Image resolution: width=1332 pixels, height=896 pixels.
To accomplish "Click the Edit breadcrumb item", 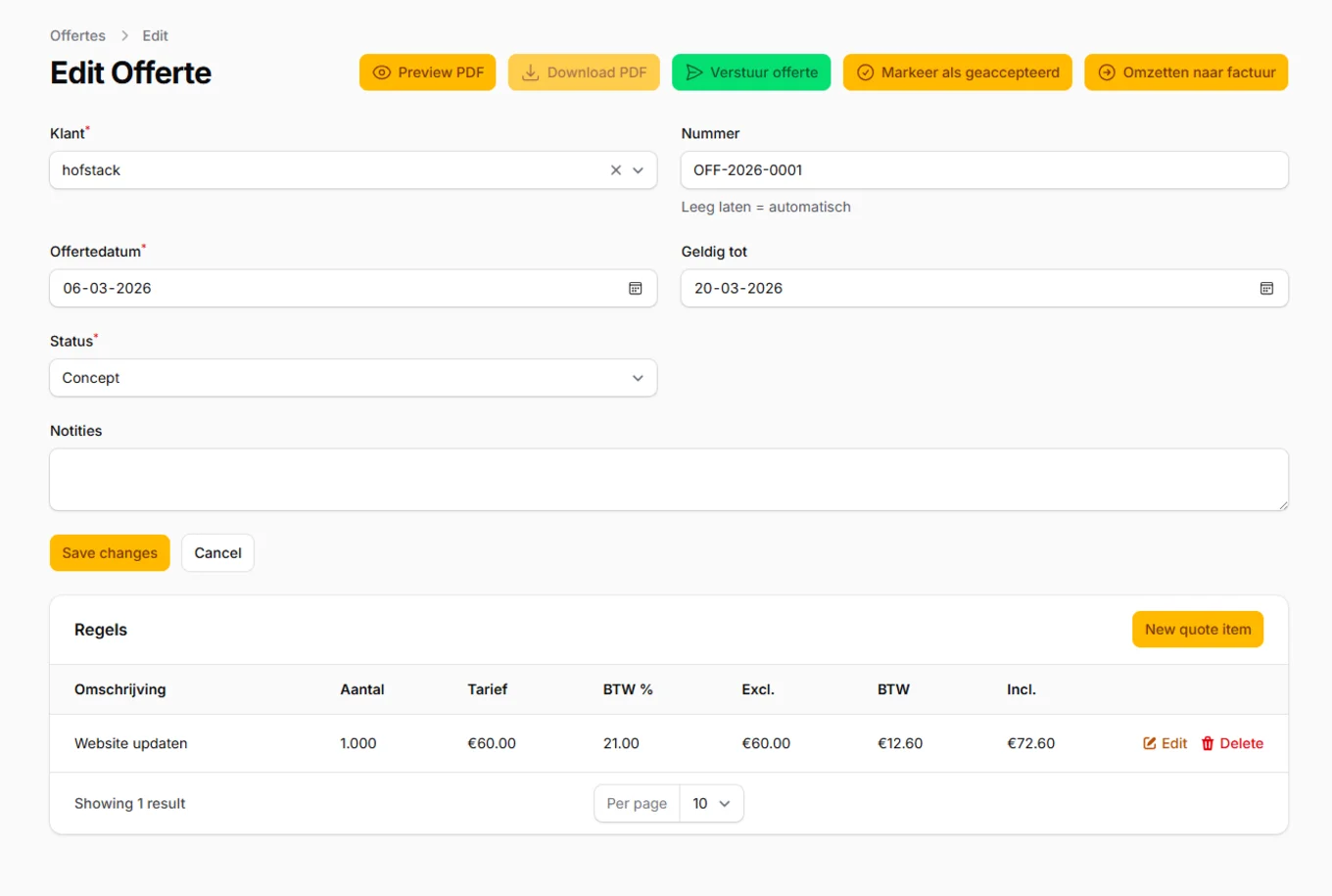I will (x=155, y=35).
